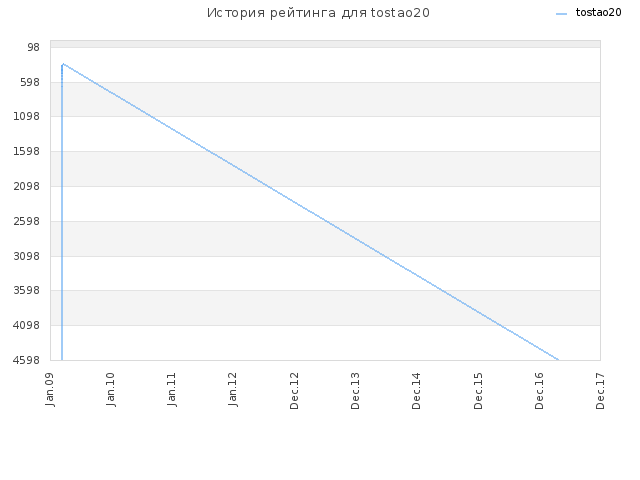Select the Dec.13 x-axis label
The width and height of the screenshot is (640, 480).
tap(355, 391)
